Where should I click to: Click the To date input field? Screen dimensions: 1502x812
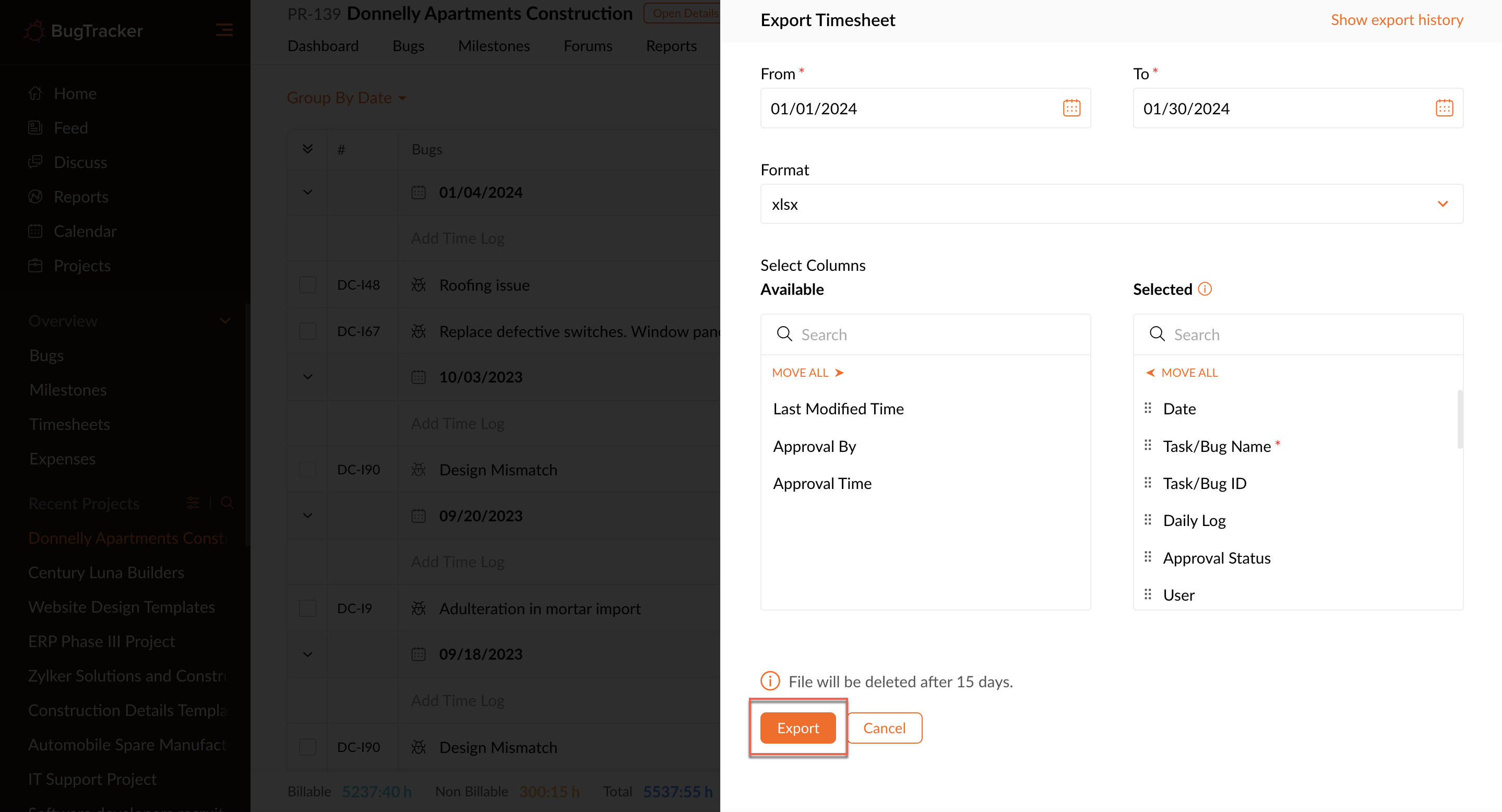[x=1298, y=108]
